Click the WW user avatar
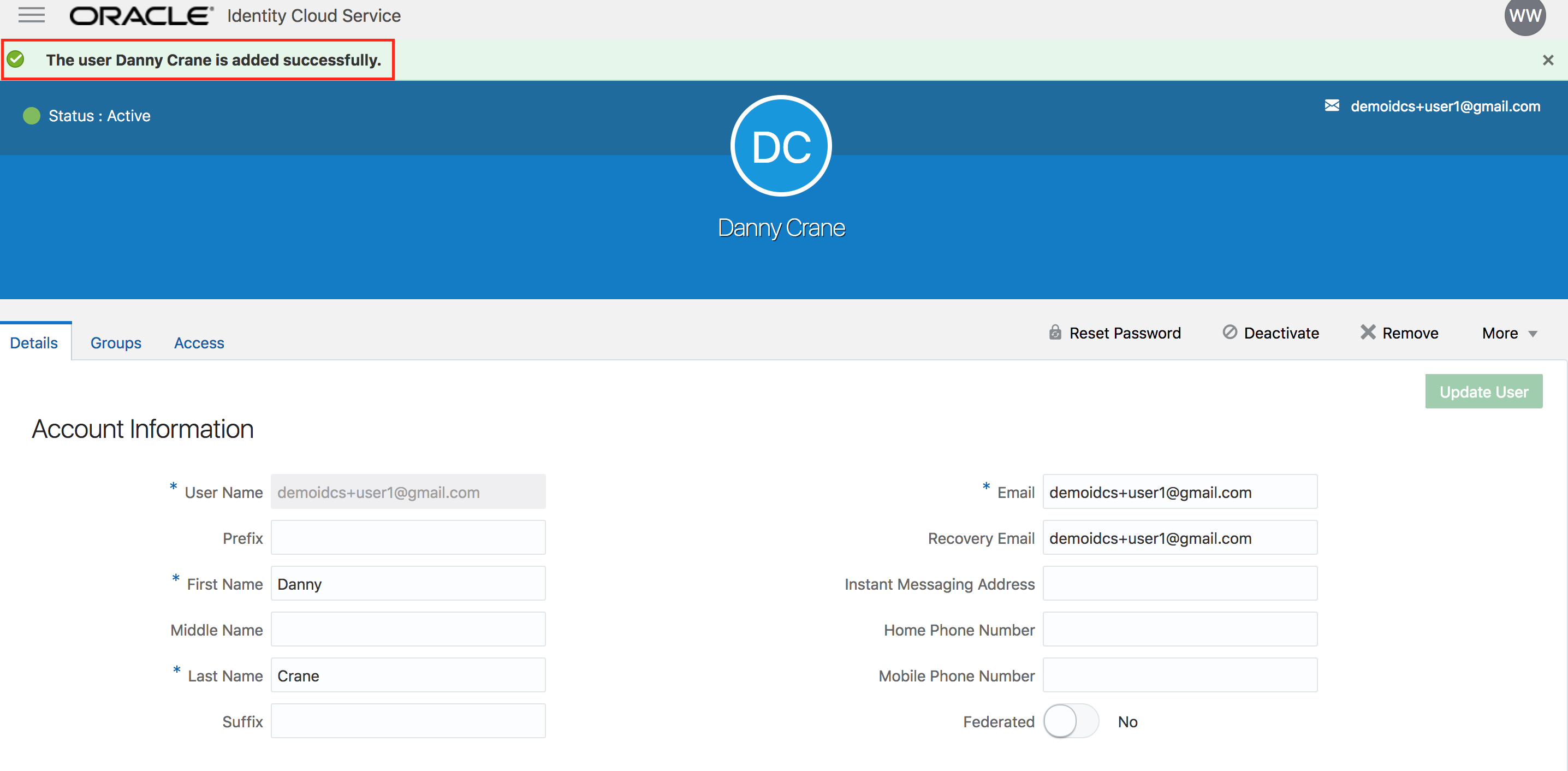Image resolution: width=1568 pixels, height=771 pixels. pyautogui.click(x=1525, y=16)
